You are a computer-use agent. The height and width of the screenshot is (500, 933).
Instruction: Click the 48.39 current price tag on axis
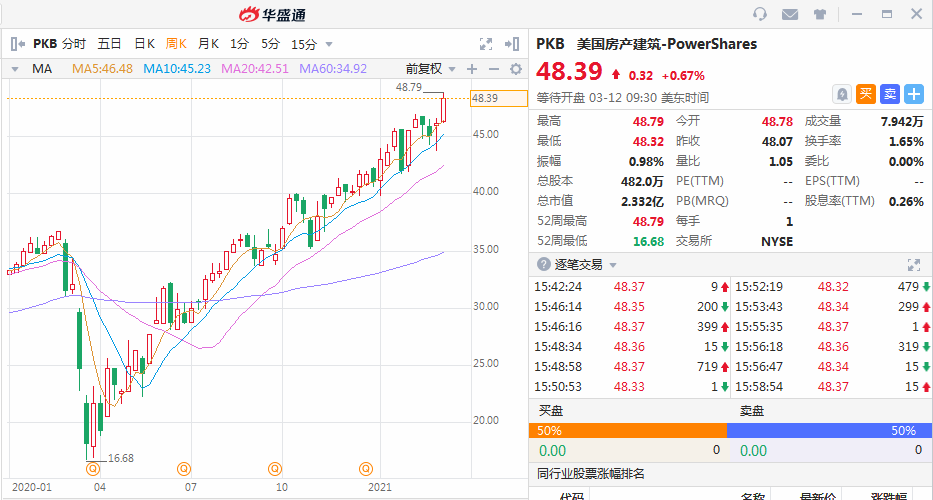click(499, 98)
